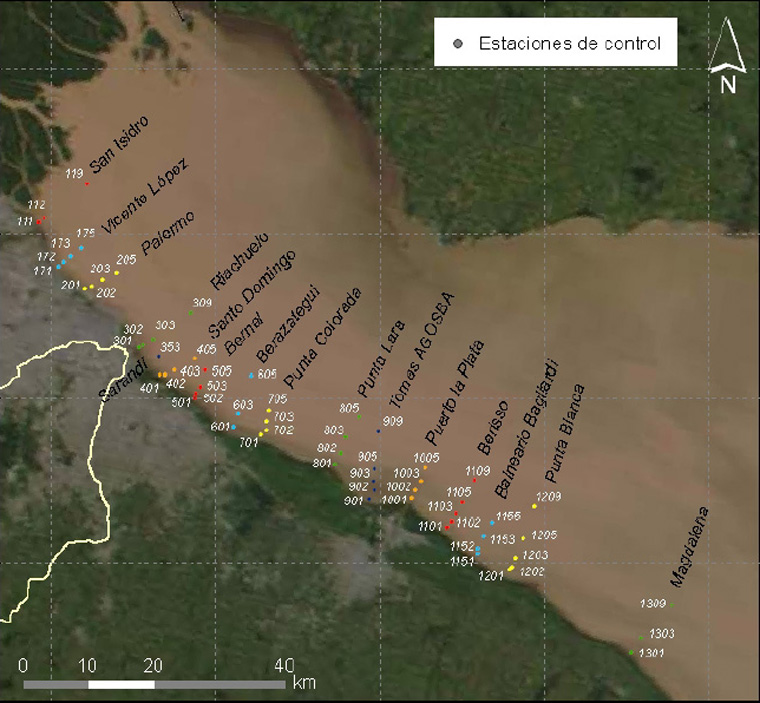Click the green station 805 marker
Viewport: 760px width, 703px height.
(x=360, y=417)
